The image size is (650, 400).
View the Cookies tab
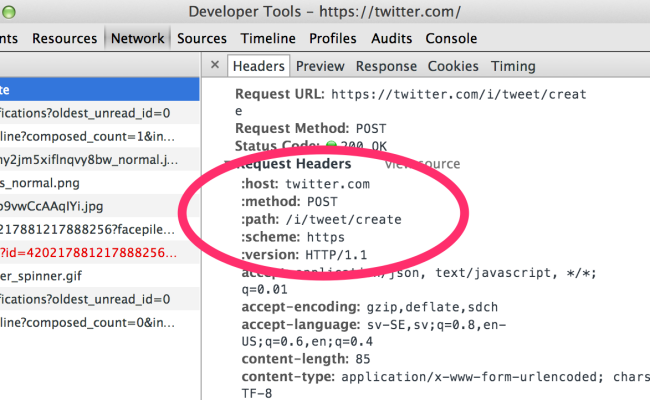(453, 66)
